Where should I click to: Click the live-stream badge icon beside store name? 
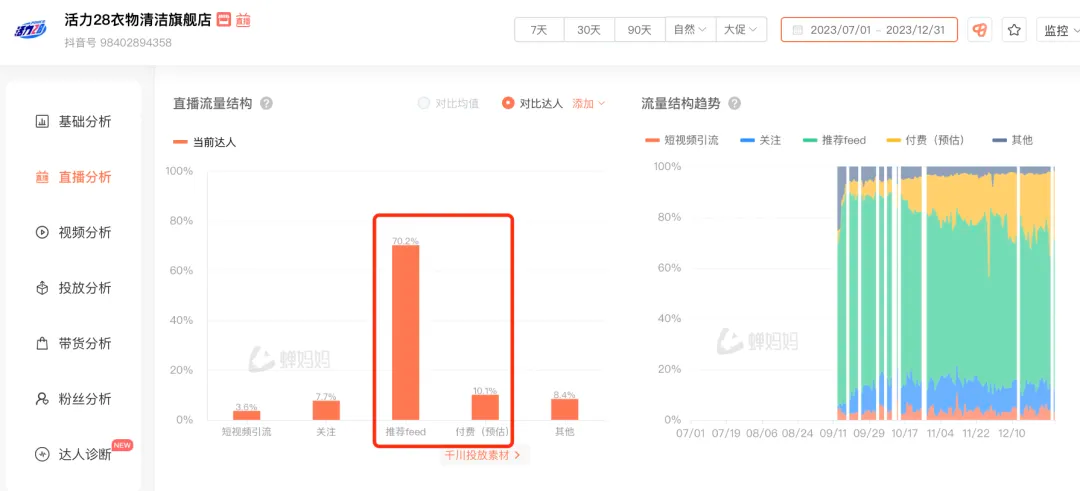coord(243,19)
